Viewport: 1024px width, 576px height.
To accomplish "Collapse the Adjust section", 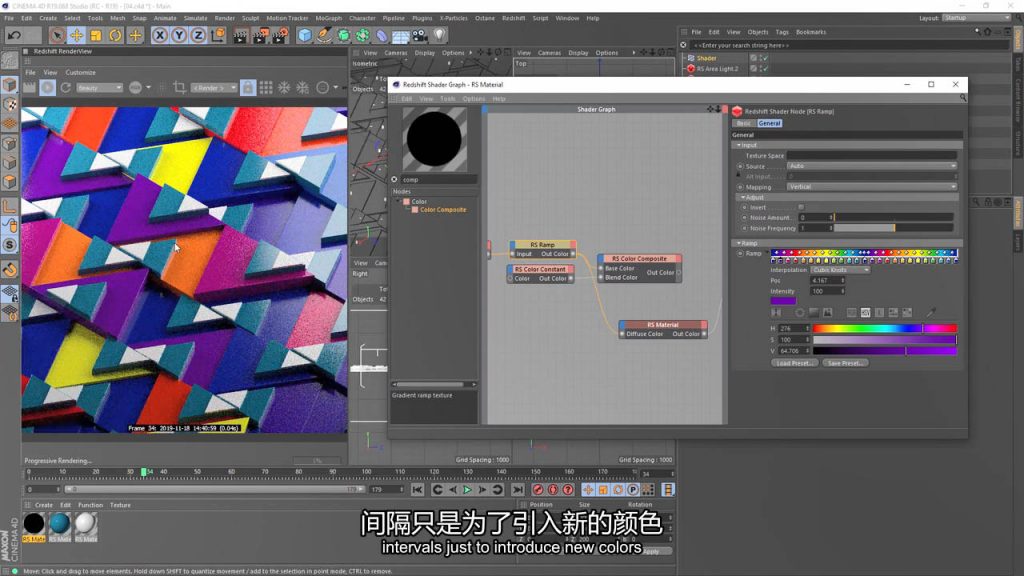I will 743,197.
